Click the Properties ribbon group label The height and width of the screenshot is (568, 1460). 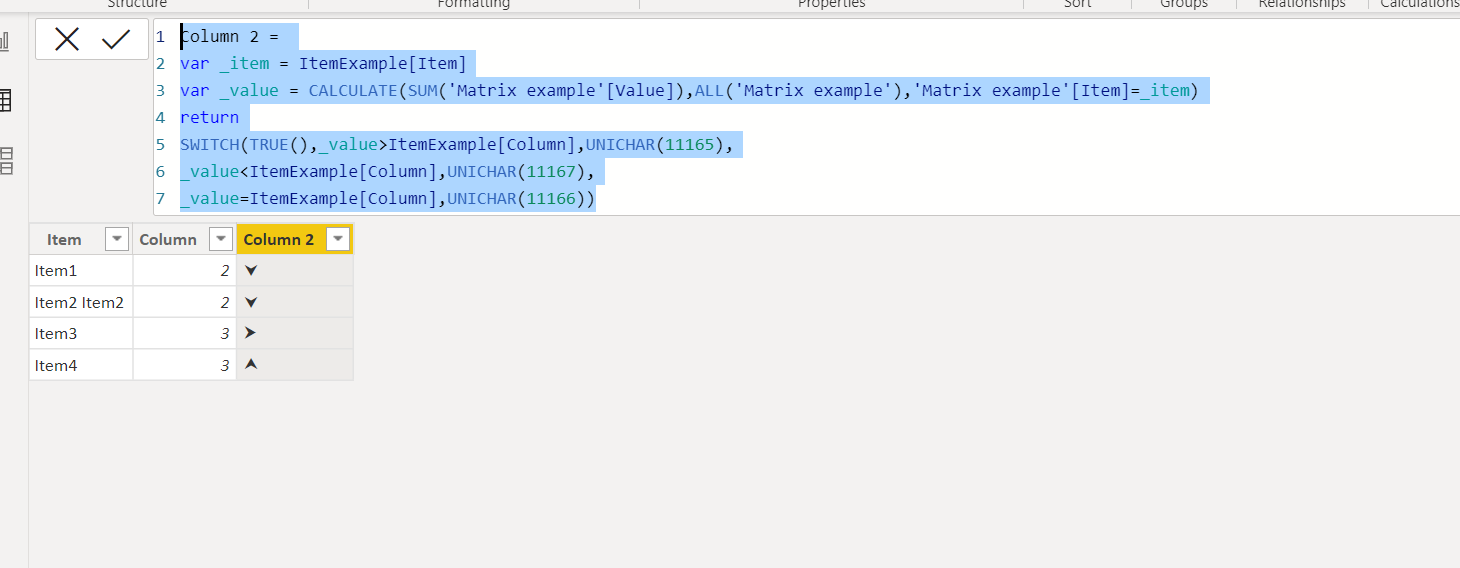832,5
